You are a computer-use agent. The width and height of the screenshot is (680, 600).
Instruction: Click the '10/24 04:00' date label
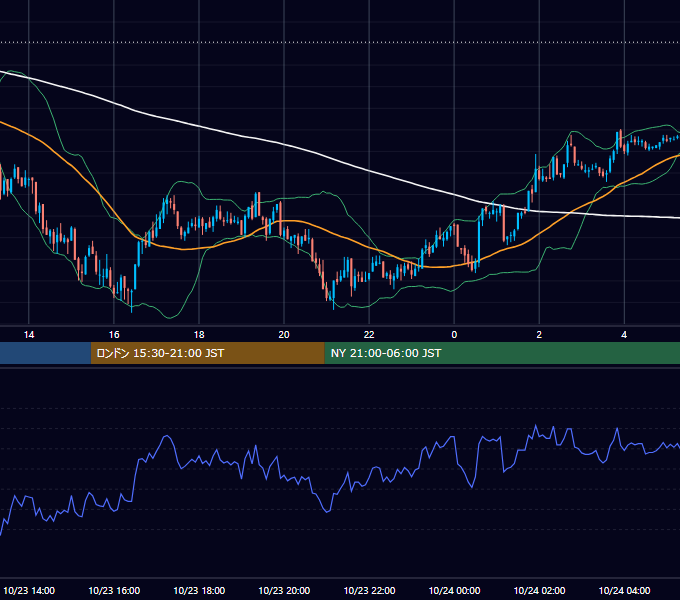(624, 590)
